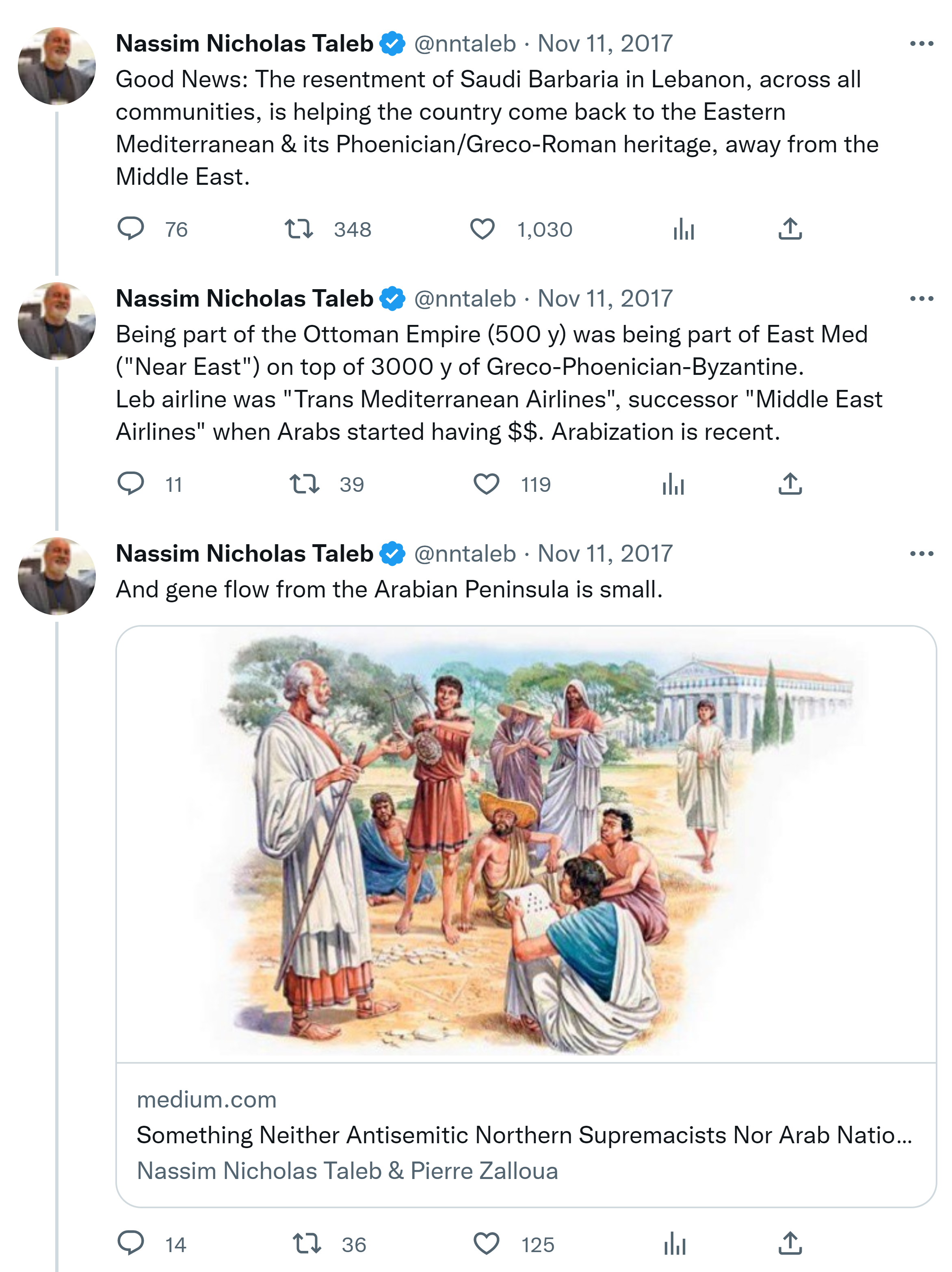Screen dimensions: 952x1272
Task: Open the profile picture on the second tweet
Action: pos(56,321)
